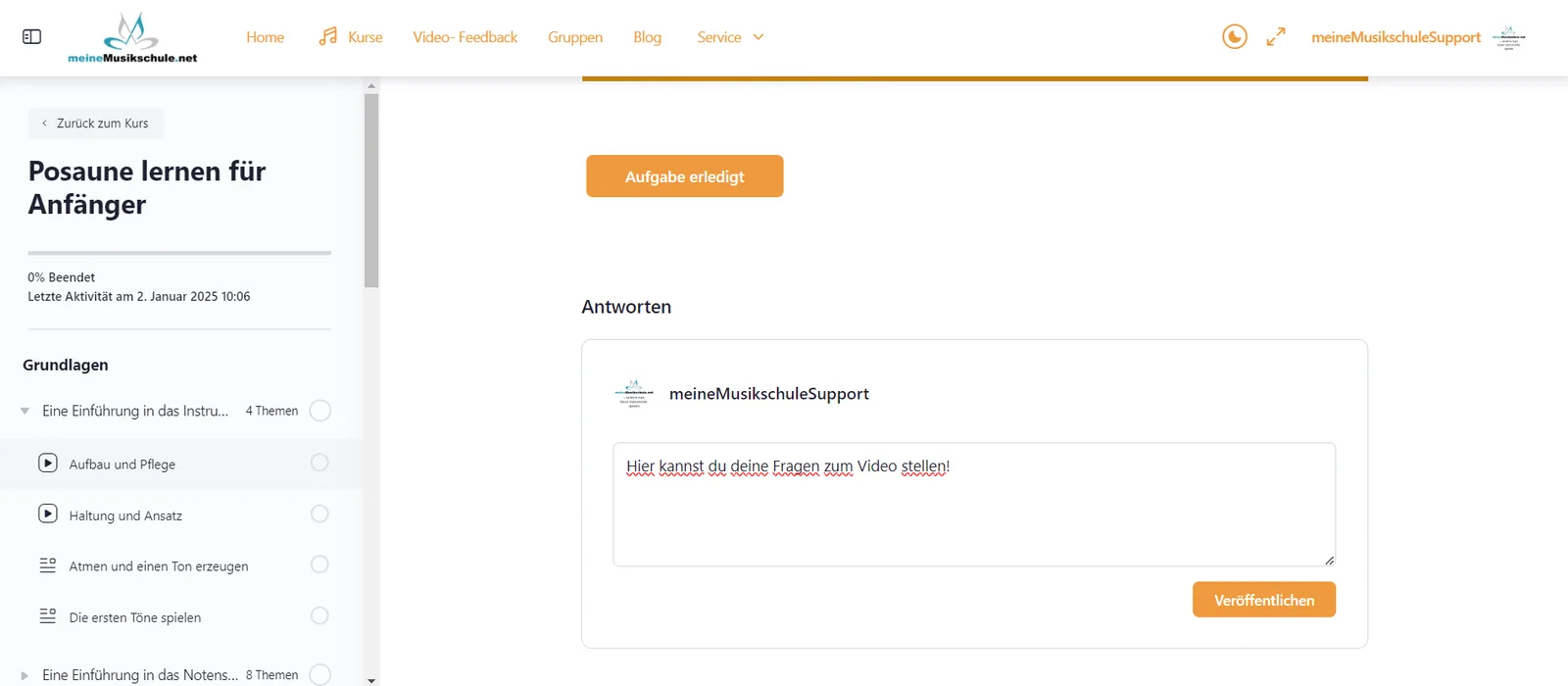Click the music note Kurse icon
Screen dimensions: 1568x686
[x=327, y=36]
